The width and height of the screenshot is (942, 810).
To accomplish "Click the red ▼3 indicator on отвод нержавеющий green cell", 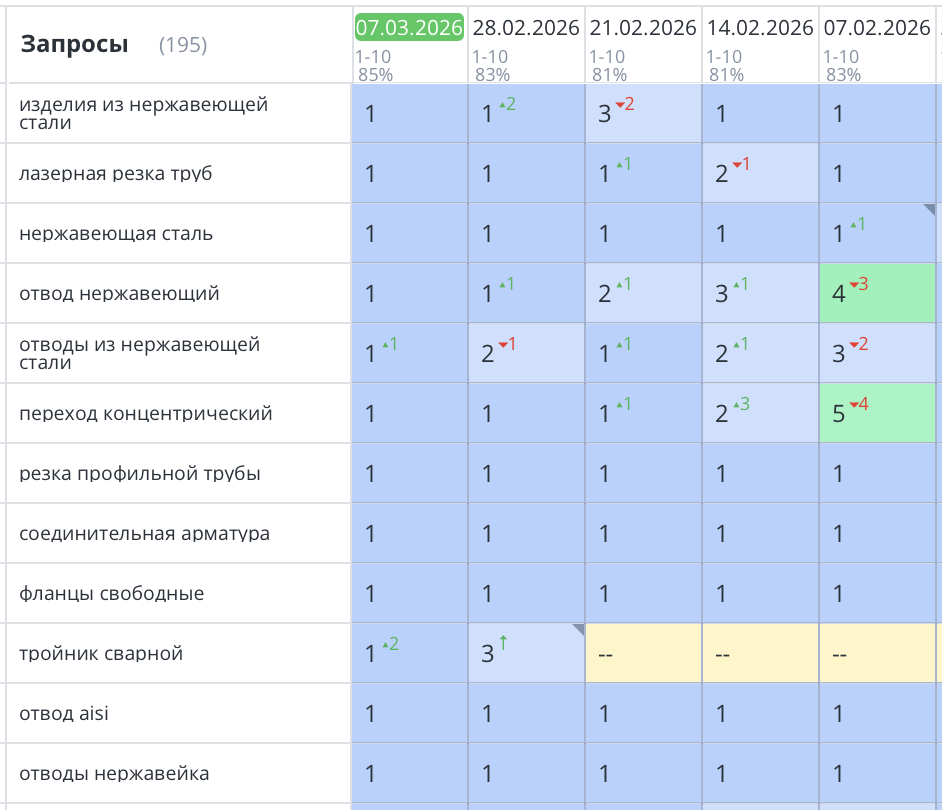I will pyautogui.click(x=856, y=283).
